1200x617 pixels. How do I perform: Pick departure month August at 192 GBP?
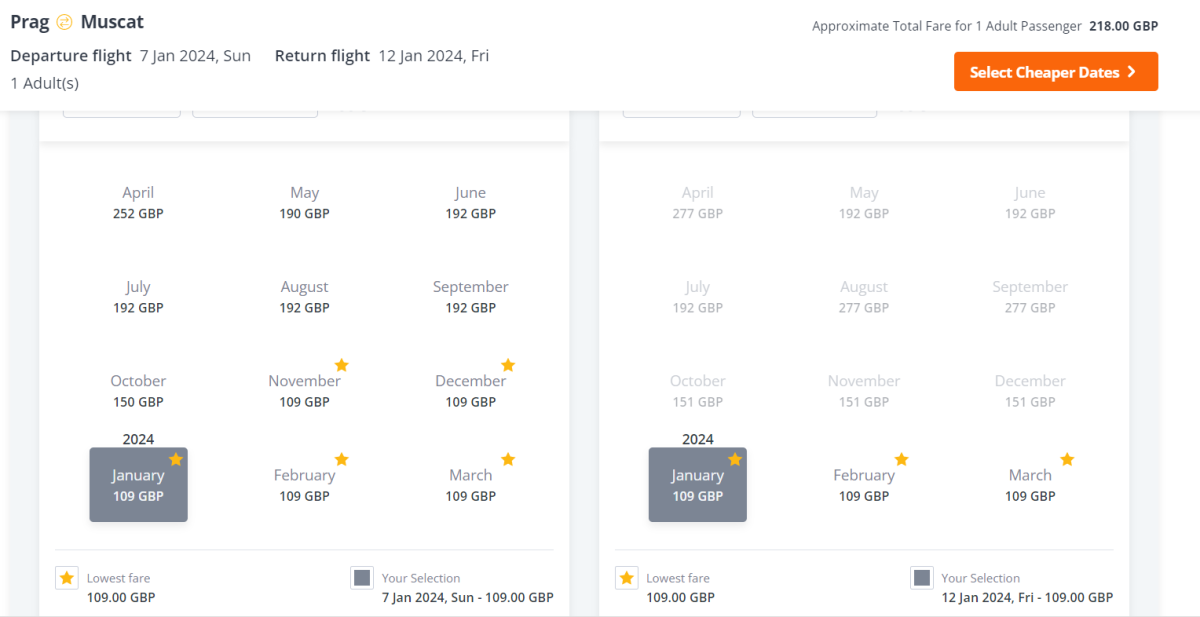click(304, 296)
